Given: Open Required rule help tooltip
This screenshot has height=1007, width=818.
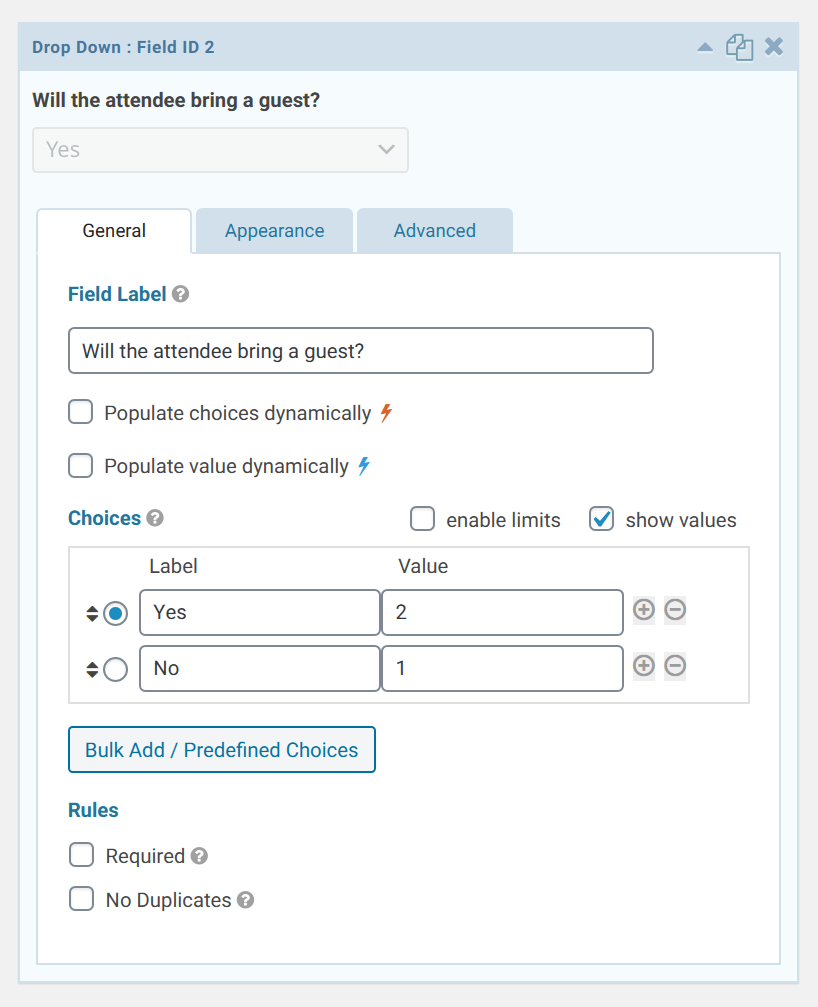Looking at the screenshot, I should pyautogui.click(x=197, y=855).
